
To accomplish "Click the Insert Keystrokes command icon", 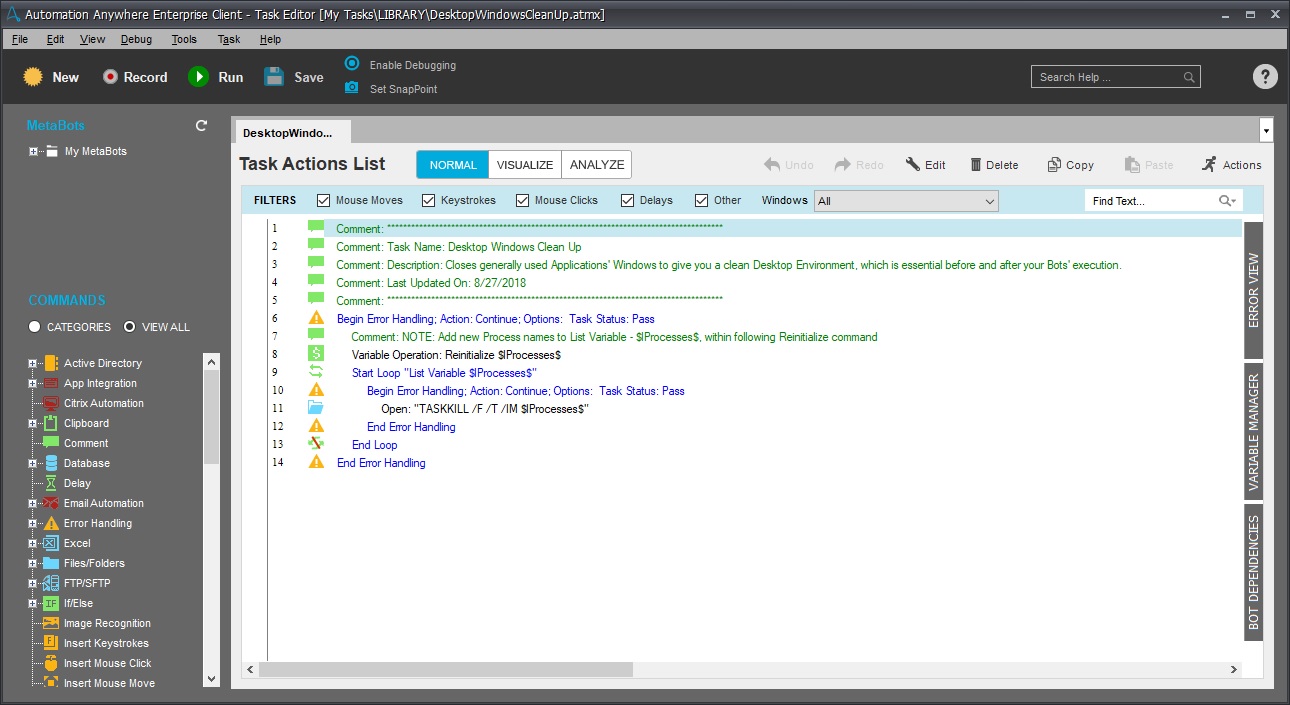I will pyautogui.click(x=52, y=643).
